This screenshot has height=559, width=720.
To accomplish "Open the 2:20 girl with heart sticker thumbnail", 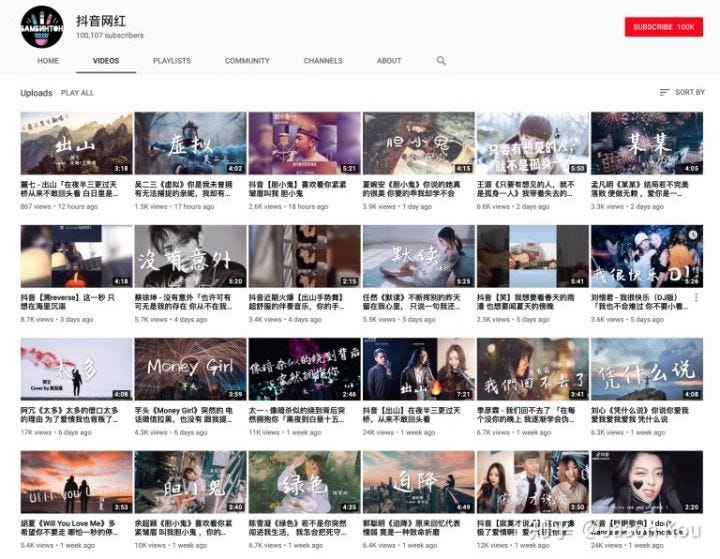I will [x=647, y=482].
